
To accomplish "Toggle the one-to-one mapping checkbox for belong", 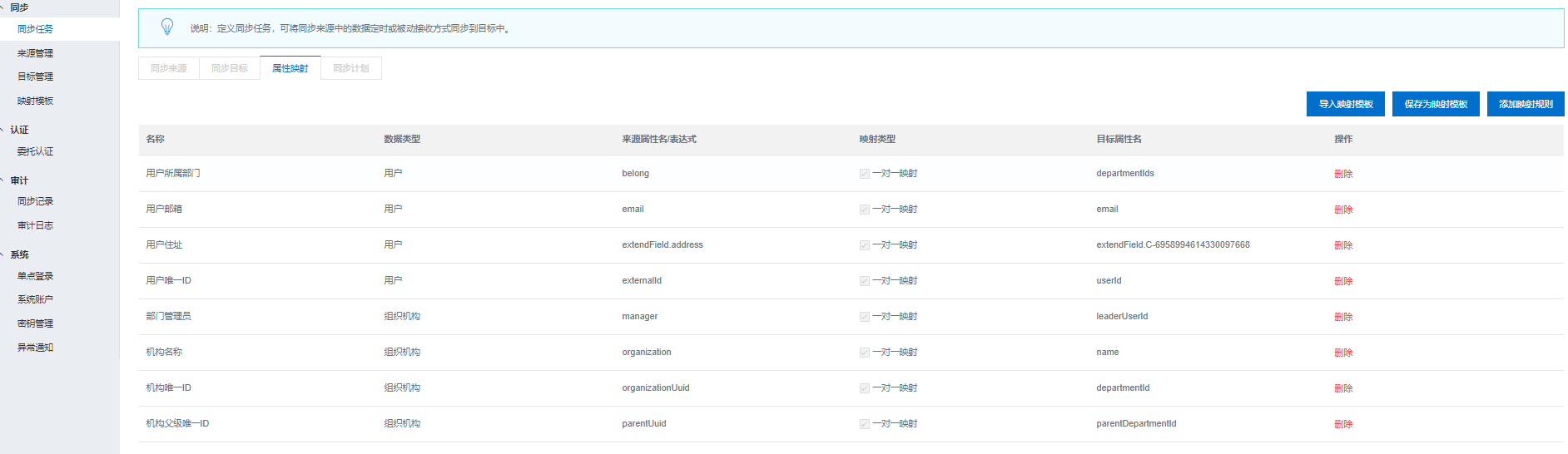I will pos(864,174).
